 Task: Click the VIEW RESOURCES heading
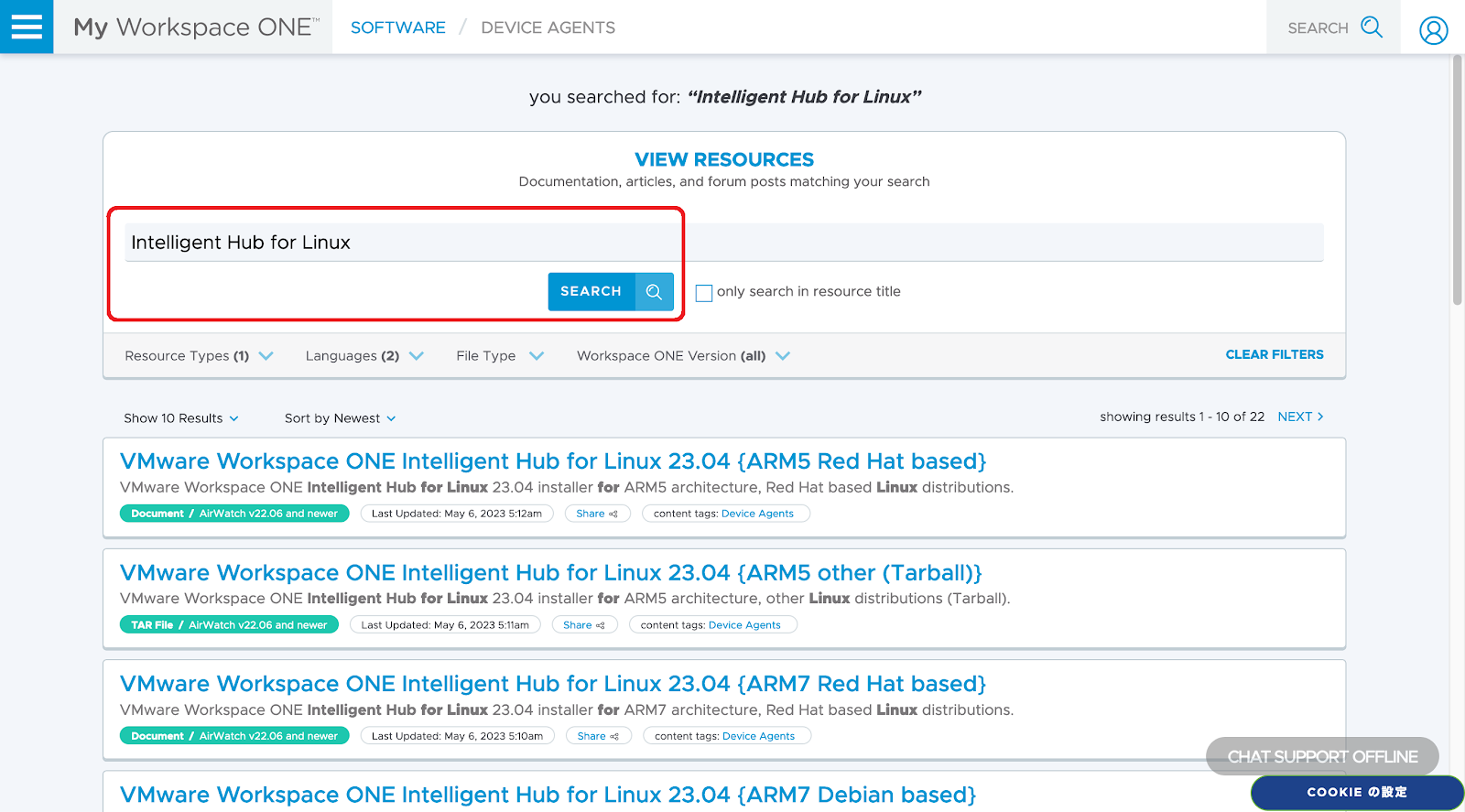tap(724, 159)
